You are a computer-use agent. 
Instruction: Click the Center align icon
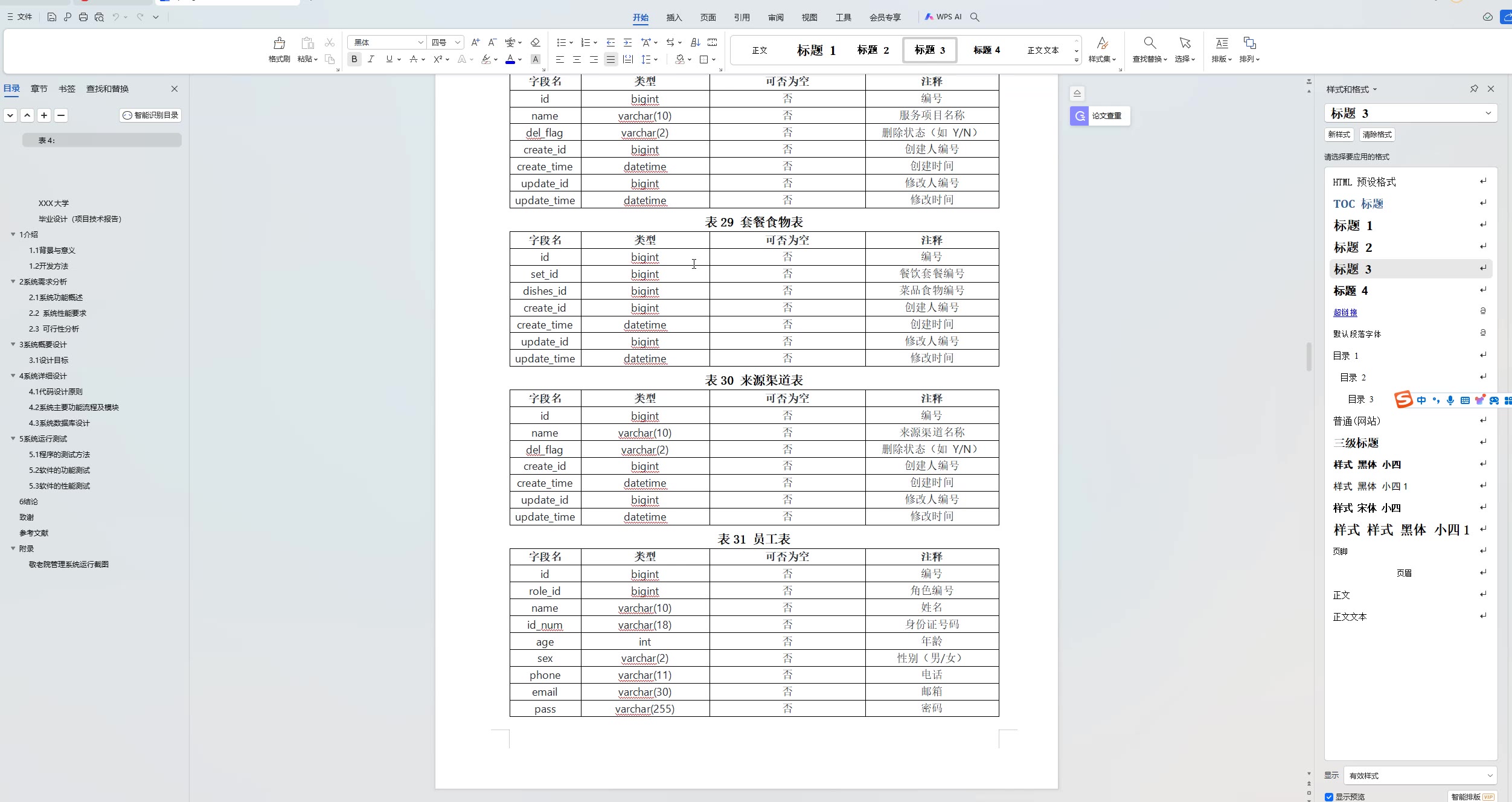click(577, 59)
